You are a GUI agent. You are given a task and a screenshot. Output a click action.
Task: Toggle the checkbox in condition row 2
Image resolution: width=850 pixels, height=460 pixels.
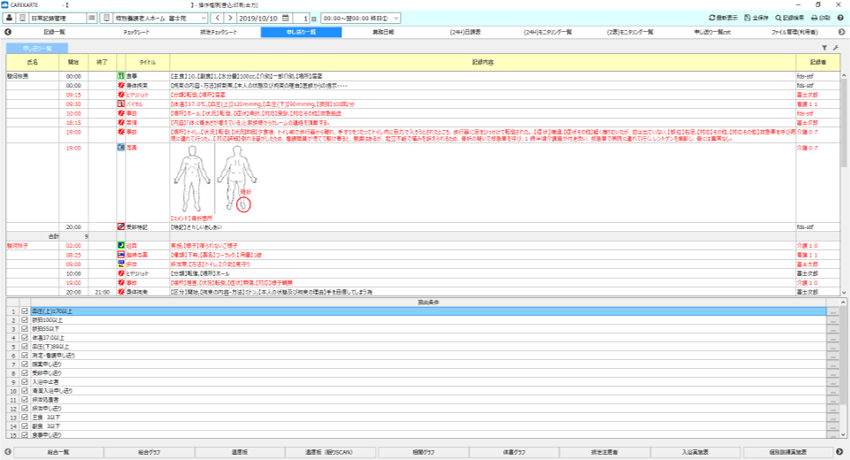click(24, 320)
